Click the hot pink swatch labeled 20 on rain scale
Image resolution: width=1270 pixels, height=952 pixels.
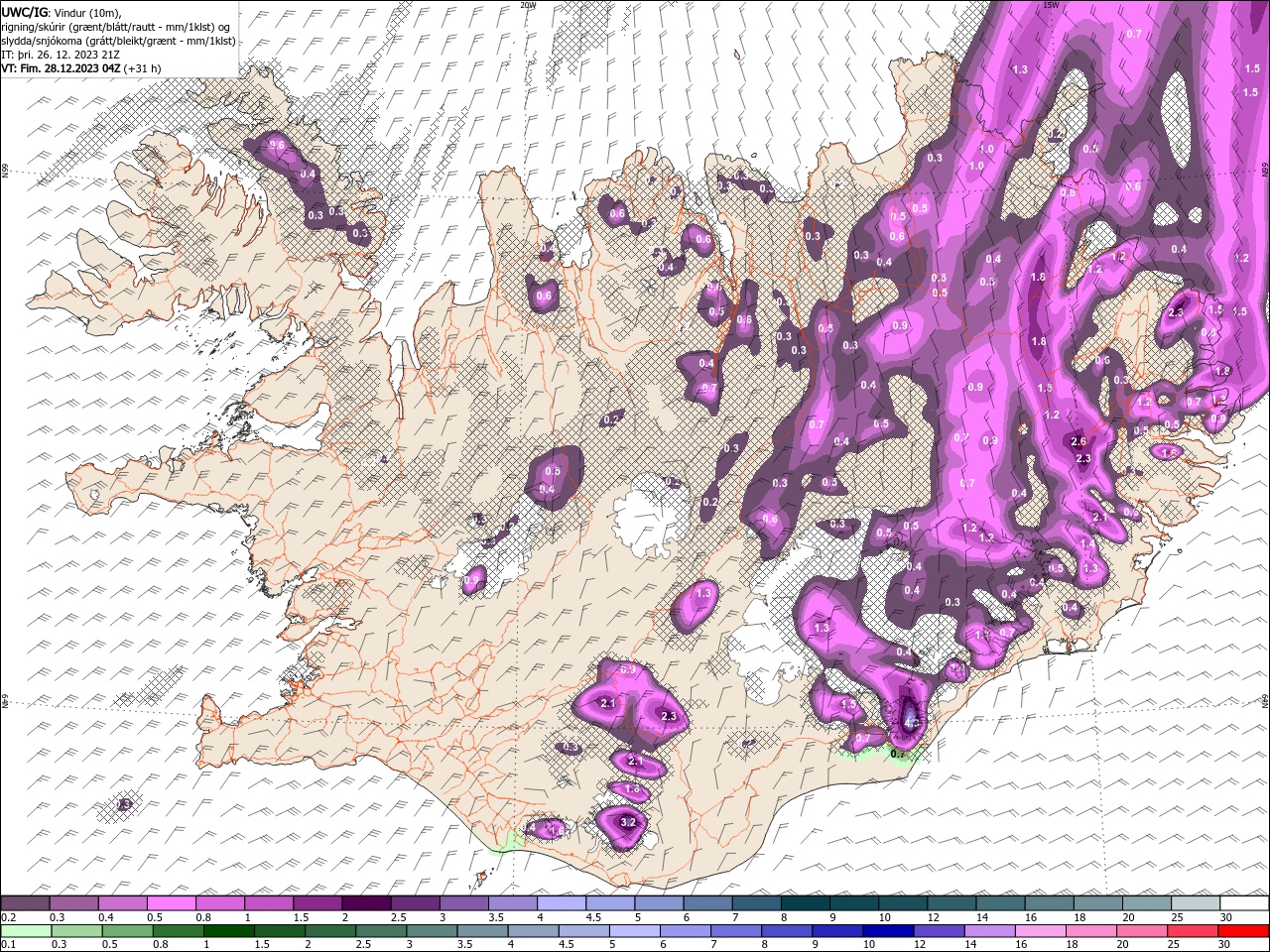(x=1143, y=931)
